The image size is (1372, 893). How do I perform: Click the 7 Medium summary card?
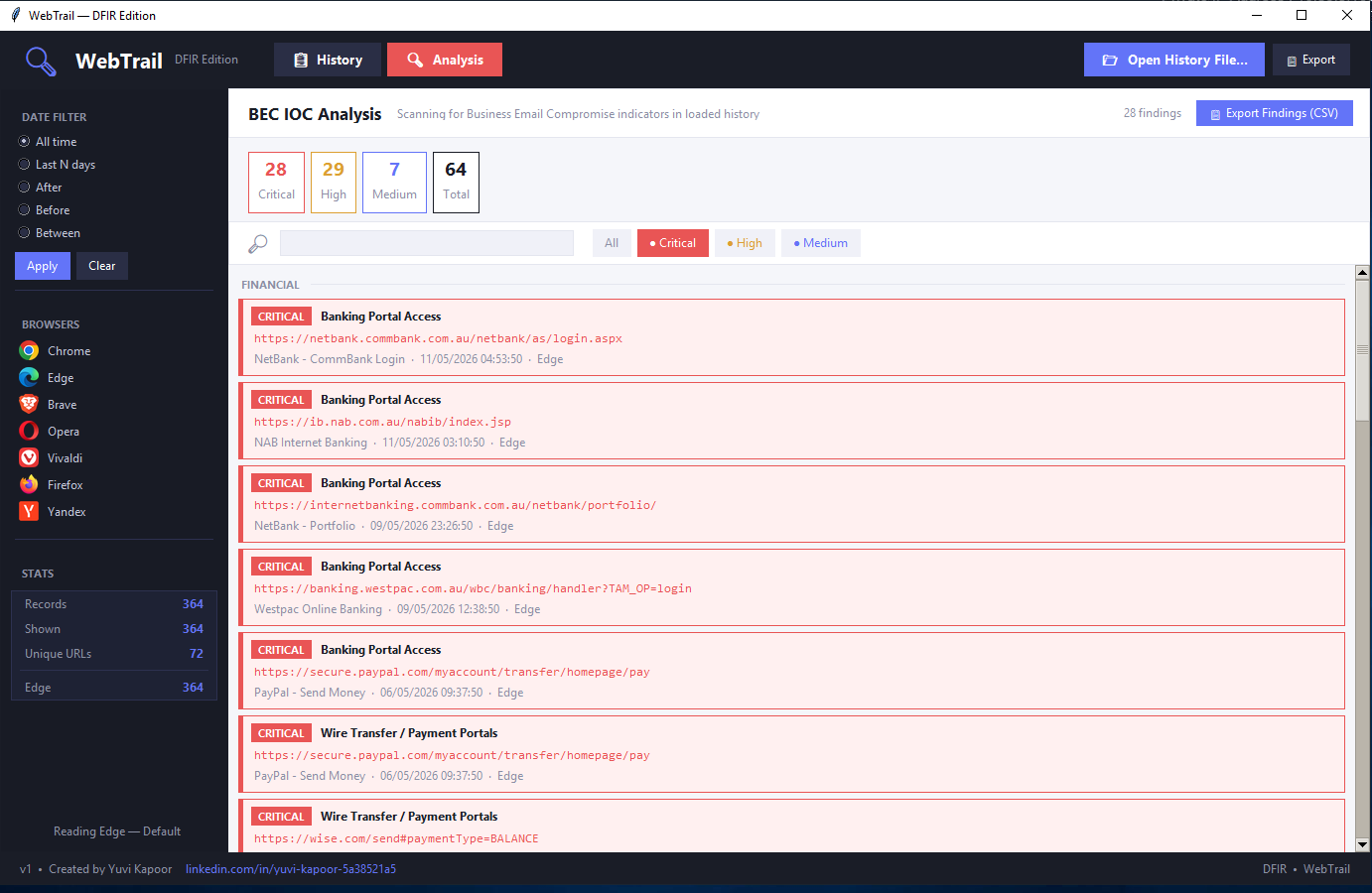(x=394, y=183)
